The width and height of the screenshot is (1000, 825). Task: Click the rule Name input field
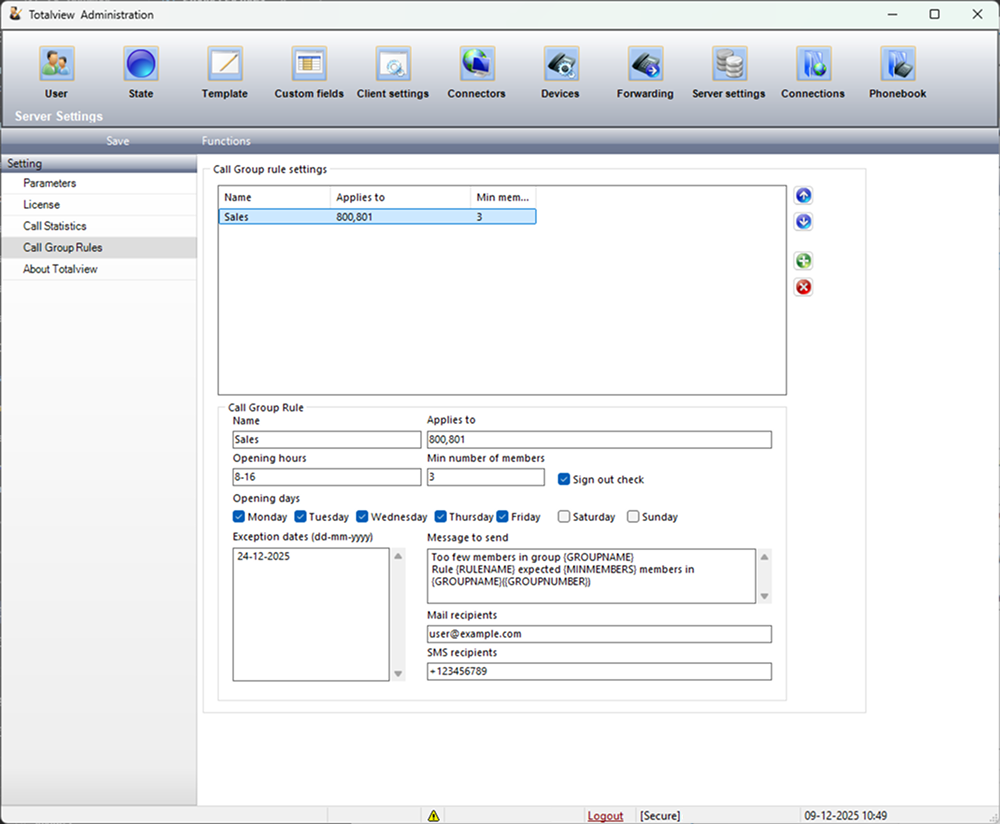click(x=327, y=439)
